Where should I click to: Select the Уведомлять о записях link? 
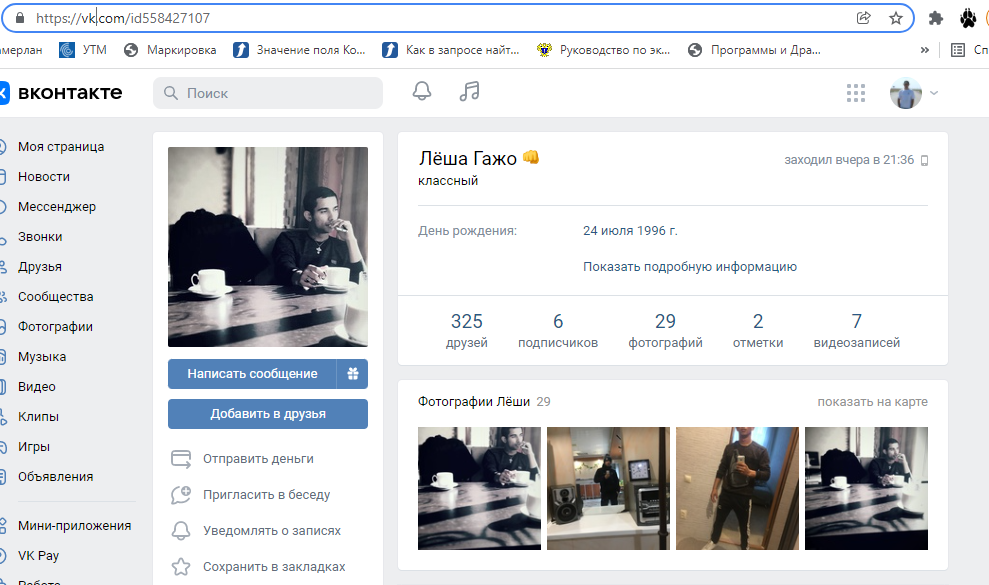(x=272, y=531)
